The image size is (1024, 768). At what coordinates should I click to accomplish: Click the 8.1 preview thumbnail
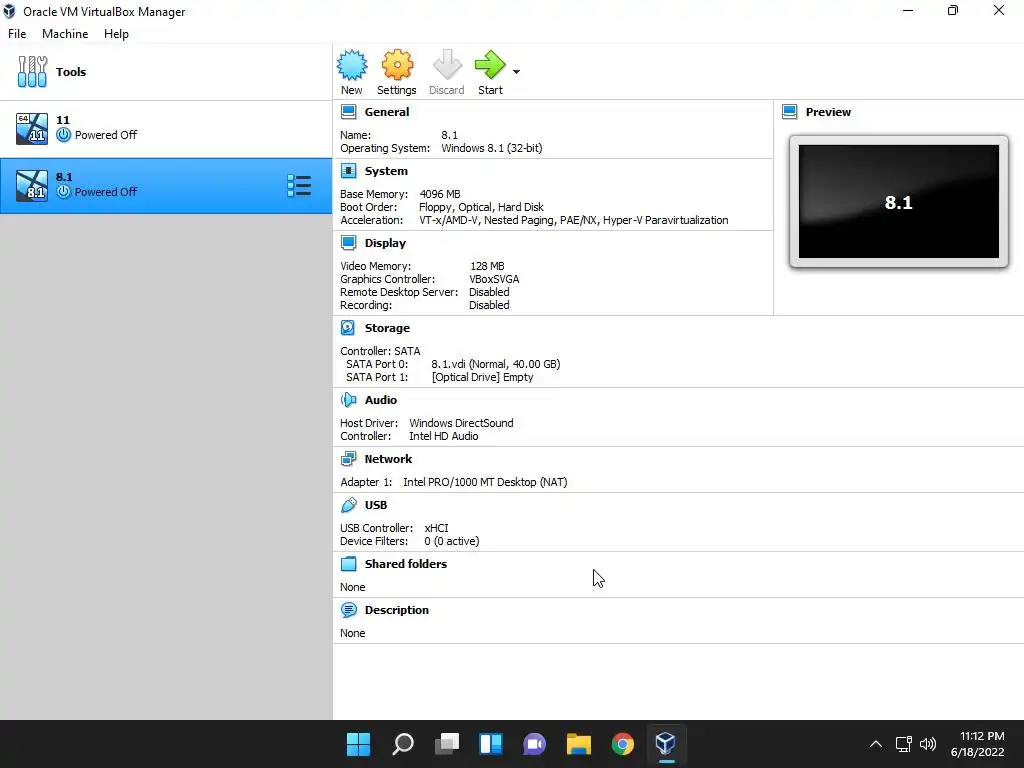pyautogui.click(x=899, y=202)
